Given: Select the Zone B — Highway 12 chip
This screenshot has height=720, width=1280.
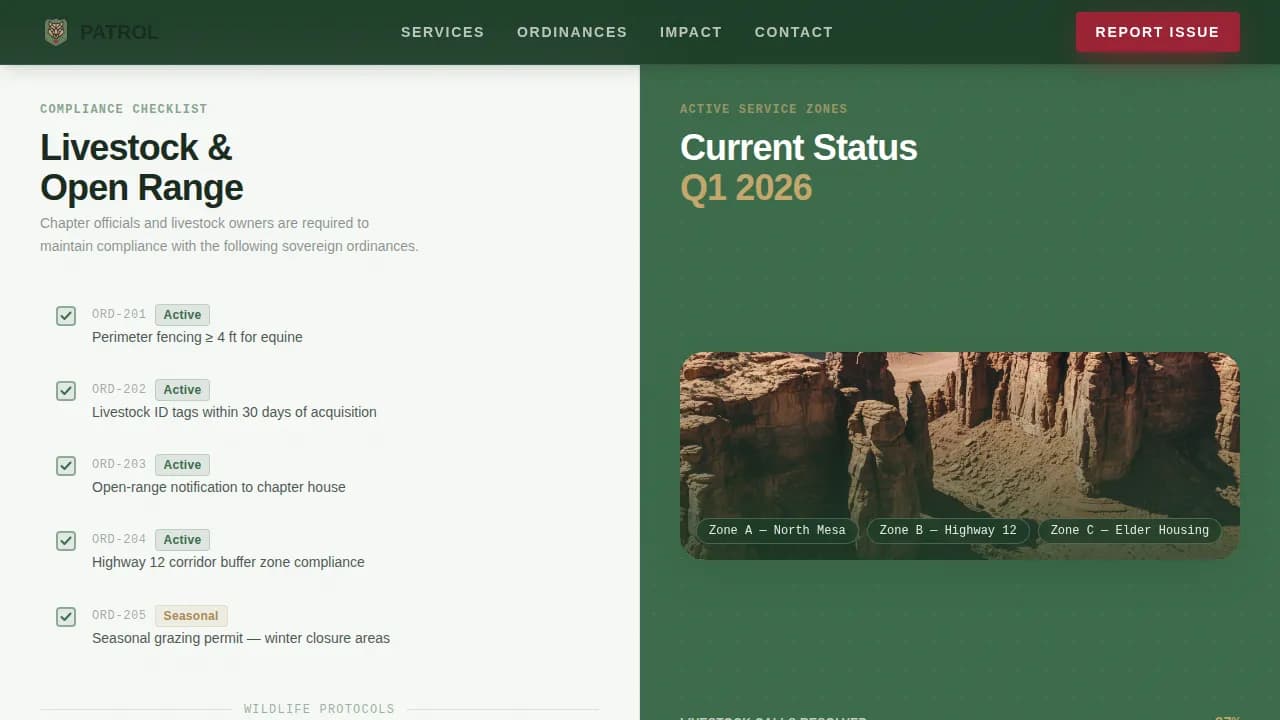Looking at the screenshot, I should point(948,531).
